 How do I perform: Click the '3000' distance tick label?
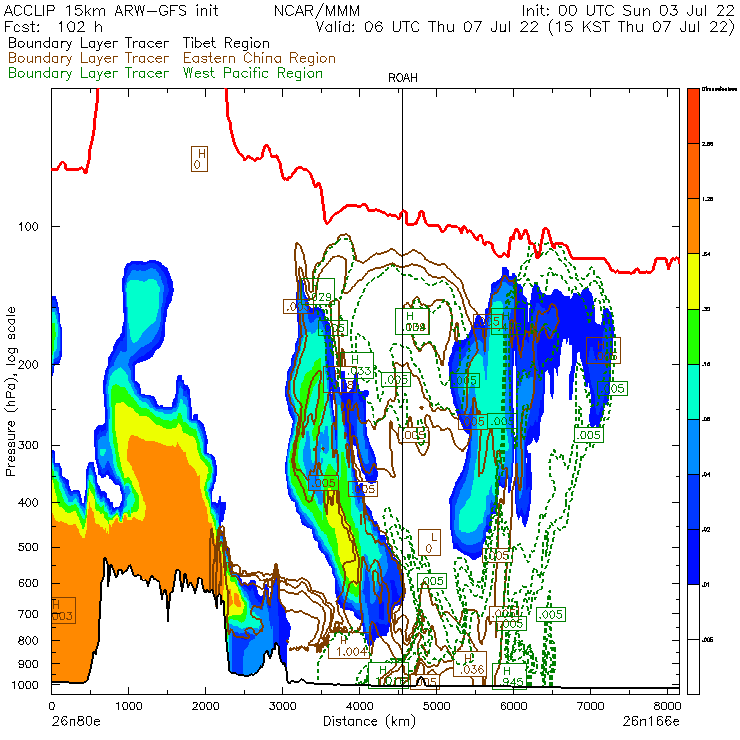click(282, 706)
